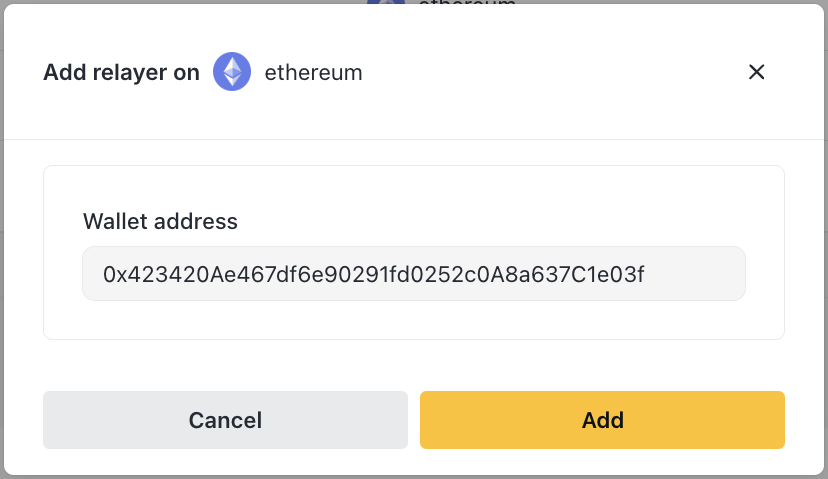Confirm the relayer with Add
This screenshot has height=479, width=828.
click(x=602, y=420)
